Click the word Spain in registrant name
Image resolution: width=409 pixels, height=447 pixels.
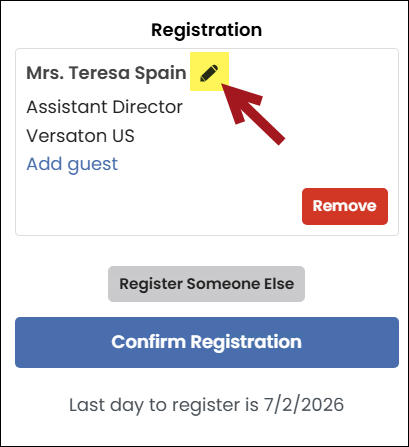pos(160,74)
